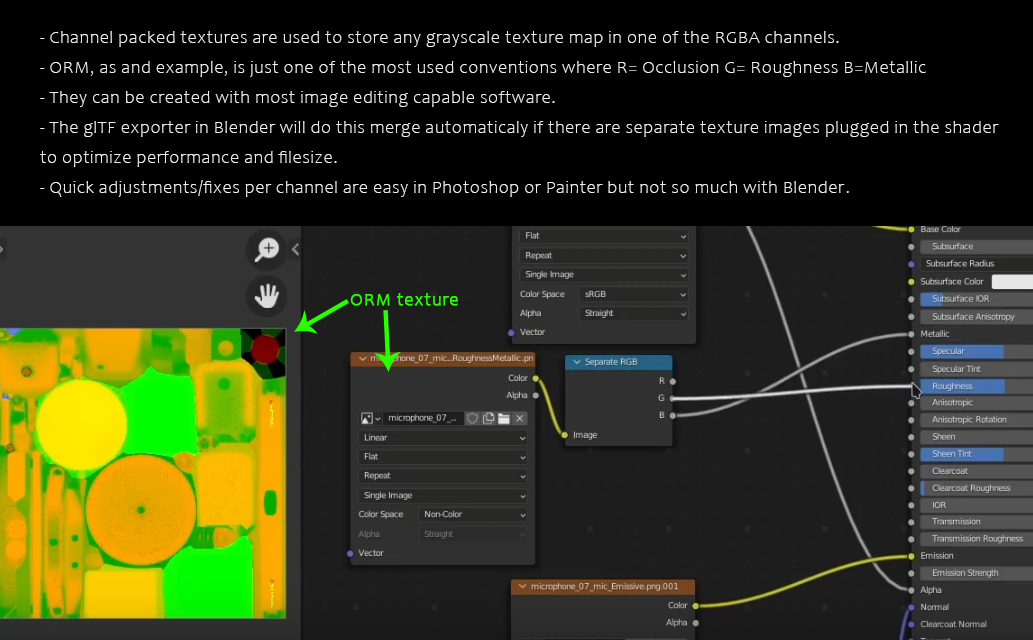Open the Non-Color color space dropdown
This screenshot has height=640, width=1033.
473,515
